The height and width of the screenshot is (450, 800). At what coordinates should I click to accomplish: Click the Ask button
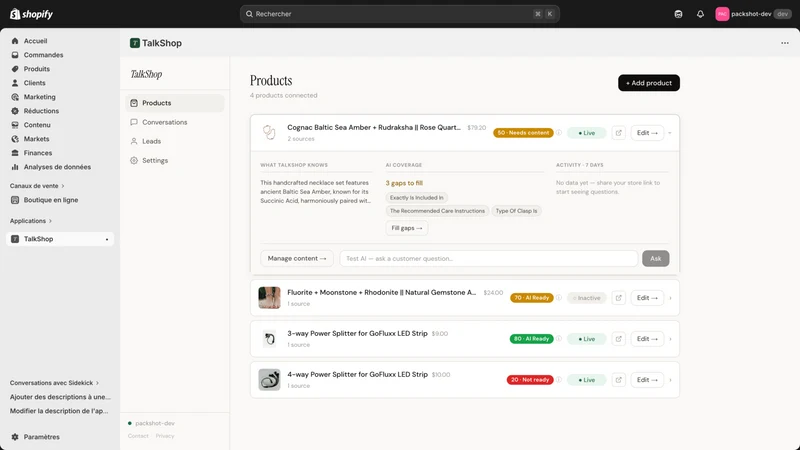click(x=656, y=258)
